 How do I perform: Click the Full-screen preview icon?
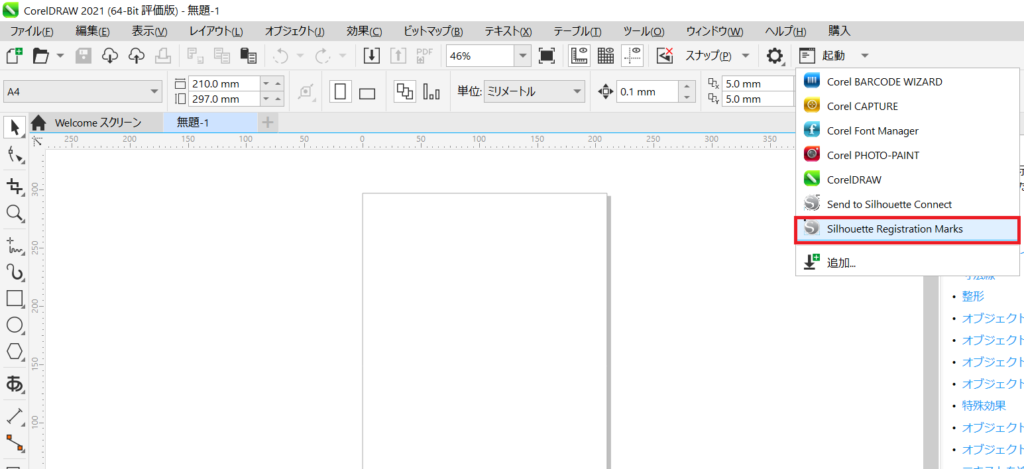tap(546, 56)
